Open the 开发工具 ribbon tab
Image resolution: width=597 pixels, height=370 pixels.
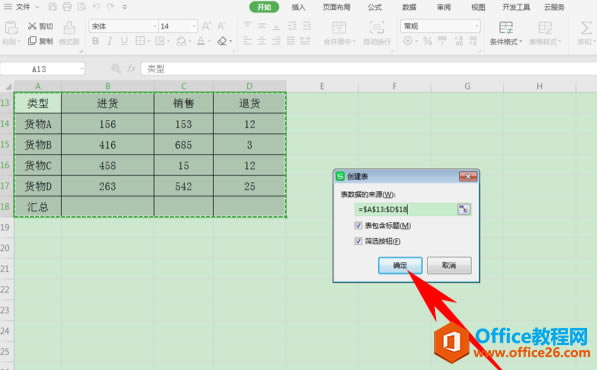tap(516, 7)
